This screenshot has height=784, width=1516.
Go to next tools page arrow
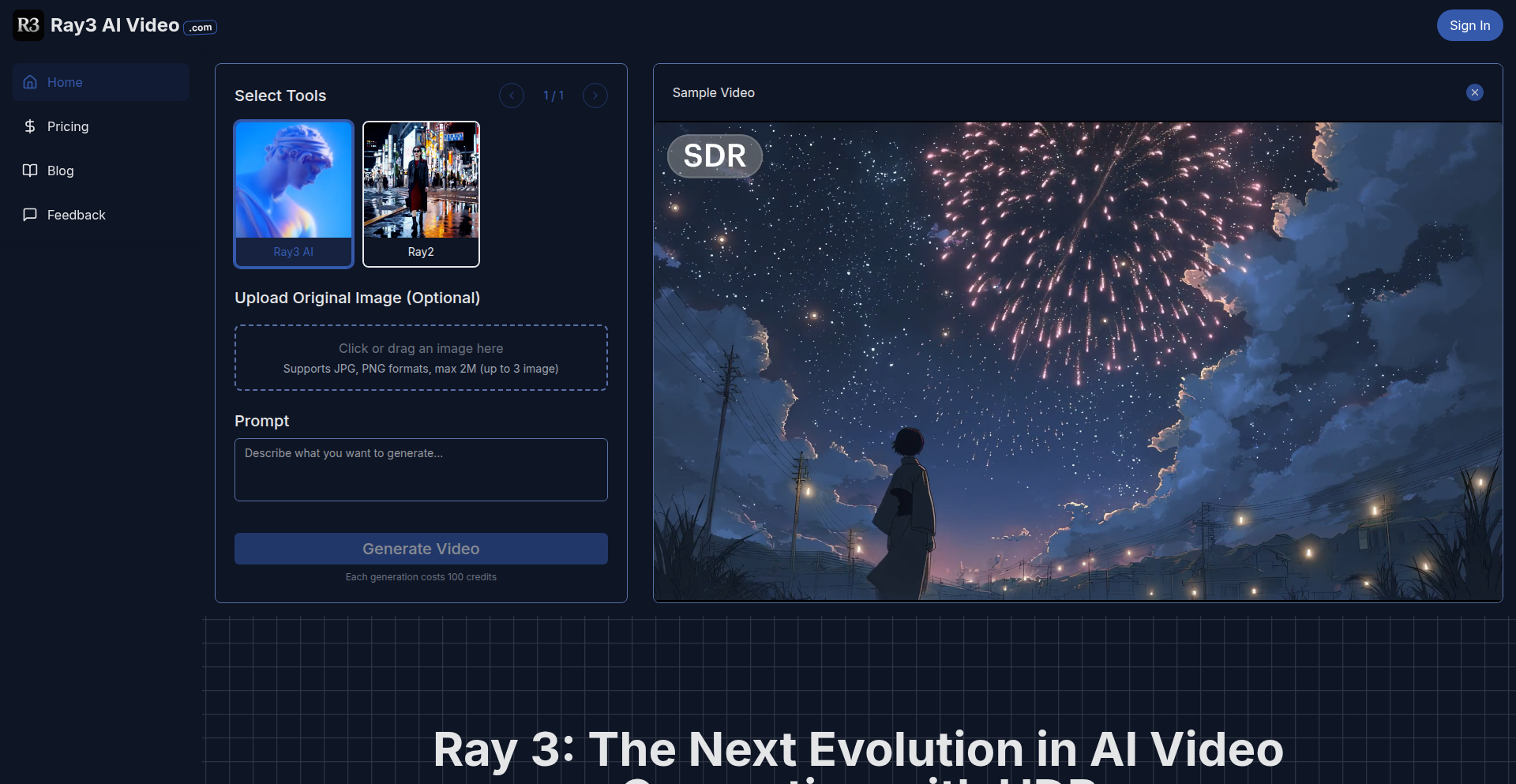point(595,96)
